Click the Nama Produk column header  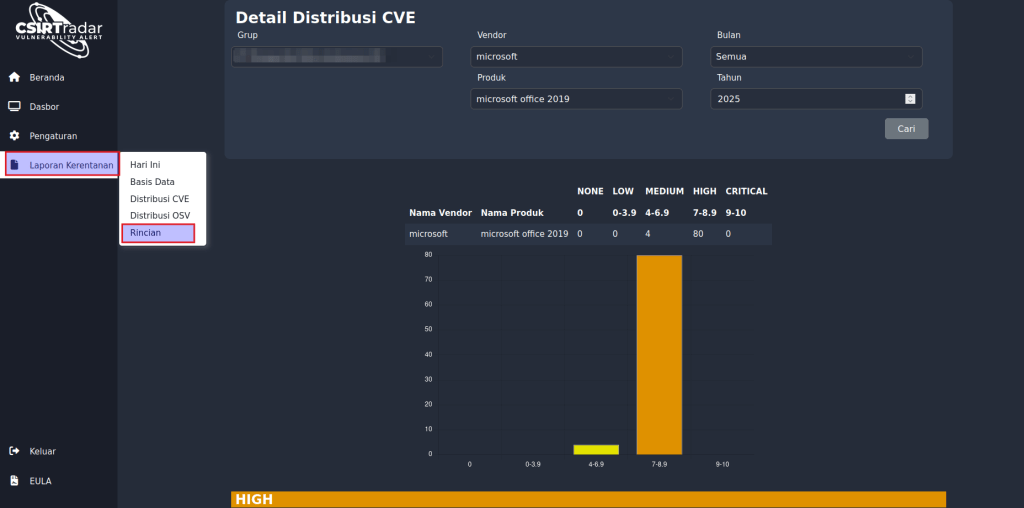pos(512,213)
